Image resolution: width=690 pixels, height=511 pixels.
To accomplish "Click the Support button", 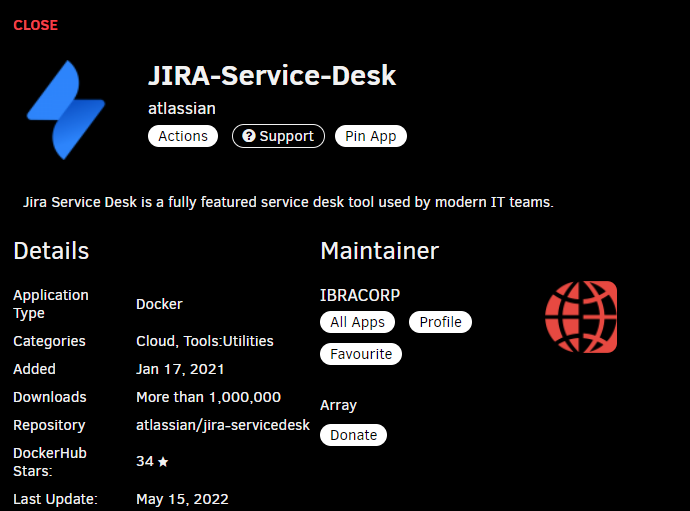I will point(279,136).
